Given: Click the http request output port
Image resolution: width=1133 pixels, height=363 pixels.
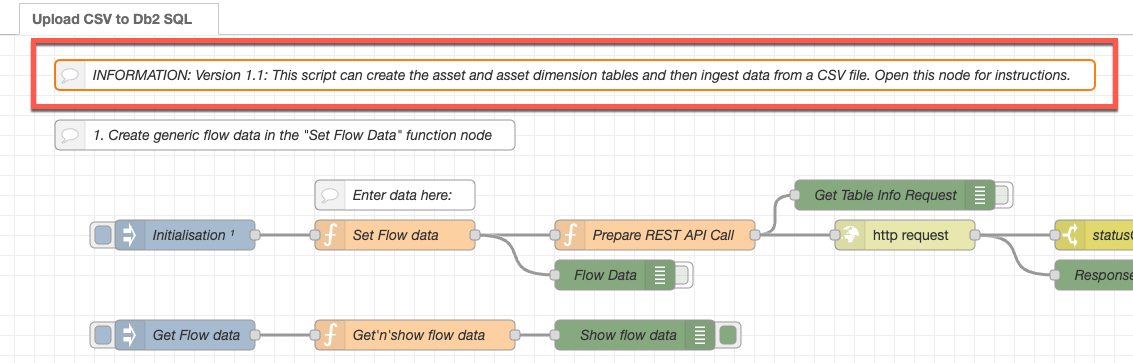Looking at the screenshot, I should tap(975, 235).
